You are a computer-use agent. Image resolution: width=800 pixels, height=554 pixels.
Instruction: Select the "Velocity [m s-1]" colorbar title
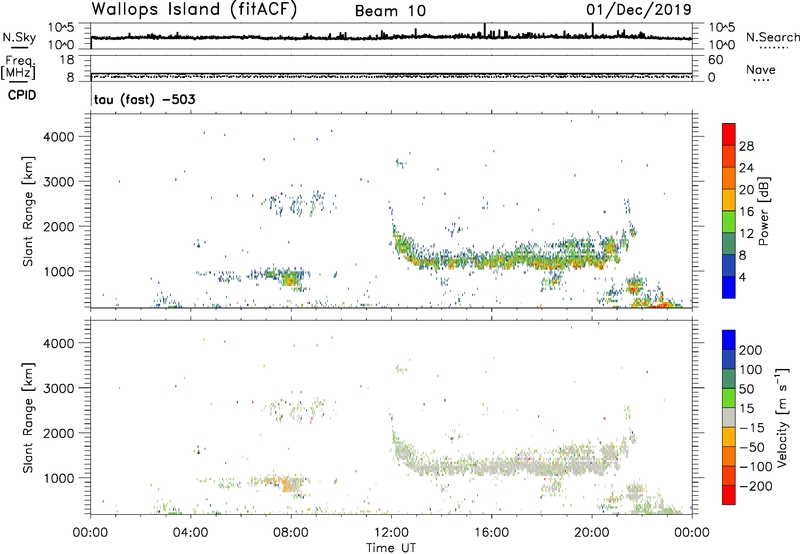[x=783, y=417]
